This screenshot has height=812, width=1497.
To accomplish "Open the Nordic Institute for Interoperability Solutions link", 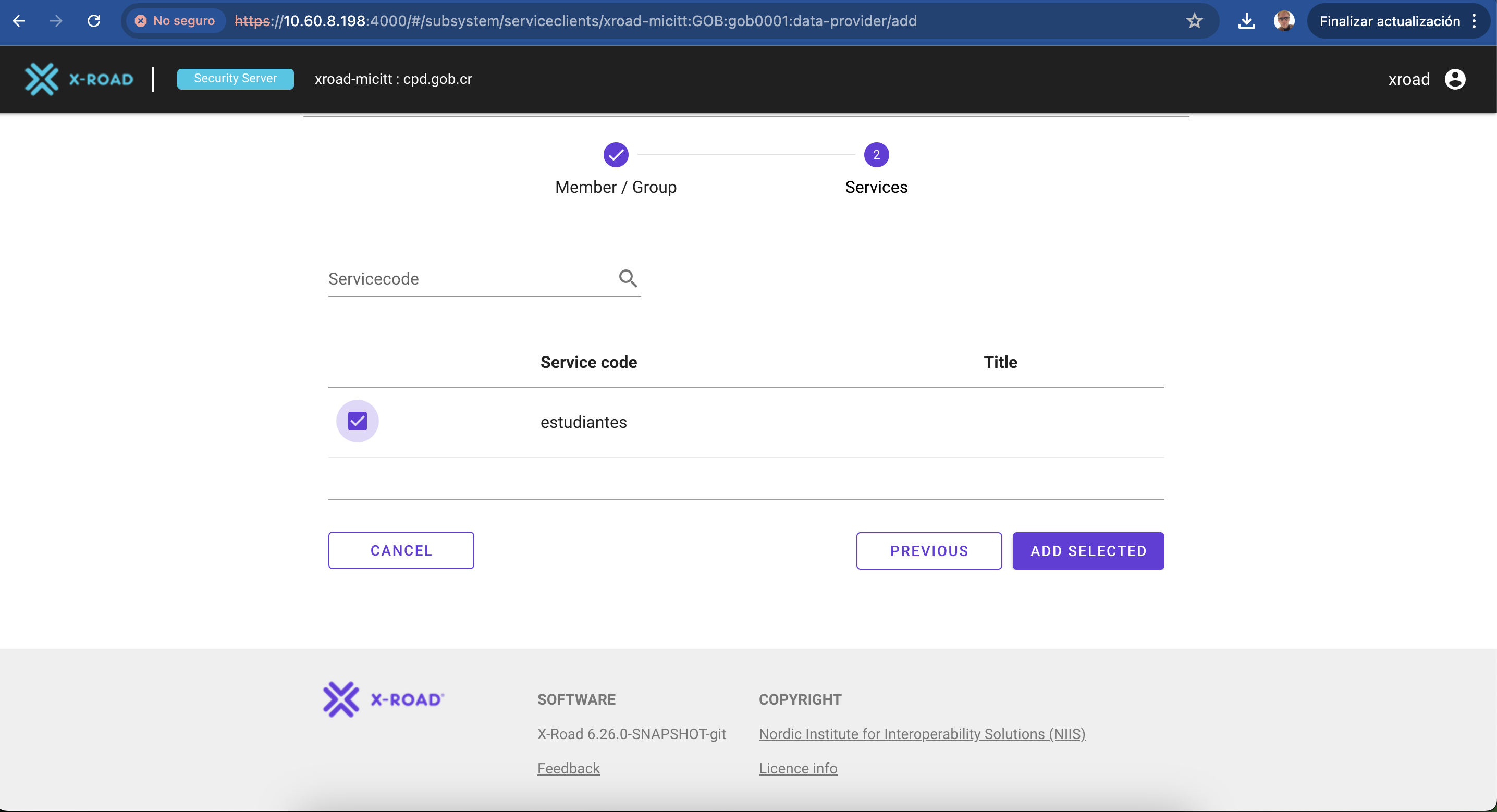I will point(922,734).
